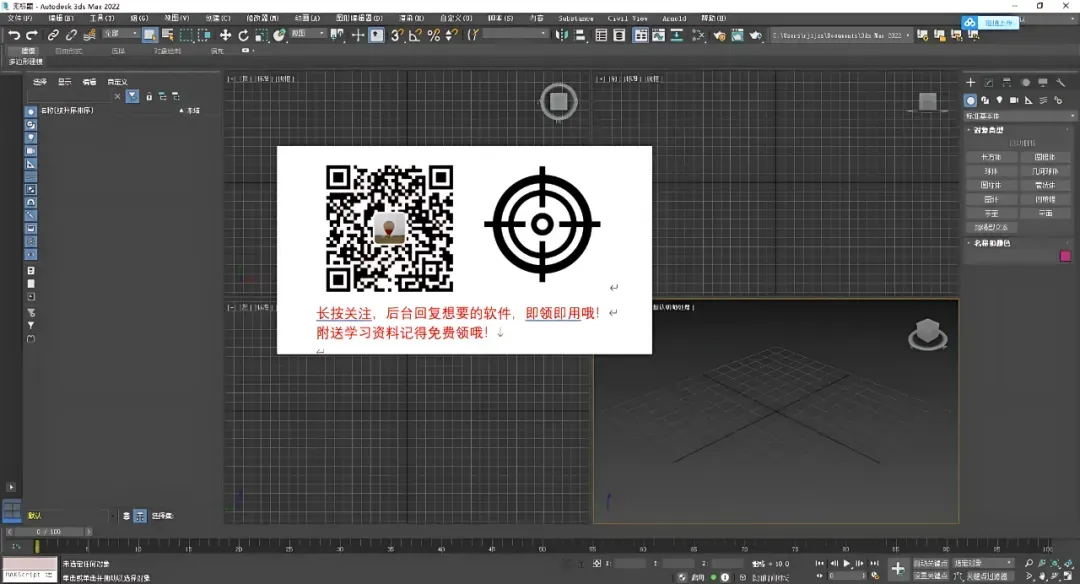This screenshot has width=1080, height=584.
Task: Open the Scene Explorer toggle icon
Action: [x=601, y=35]
